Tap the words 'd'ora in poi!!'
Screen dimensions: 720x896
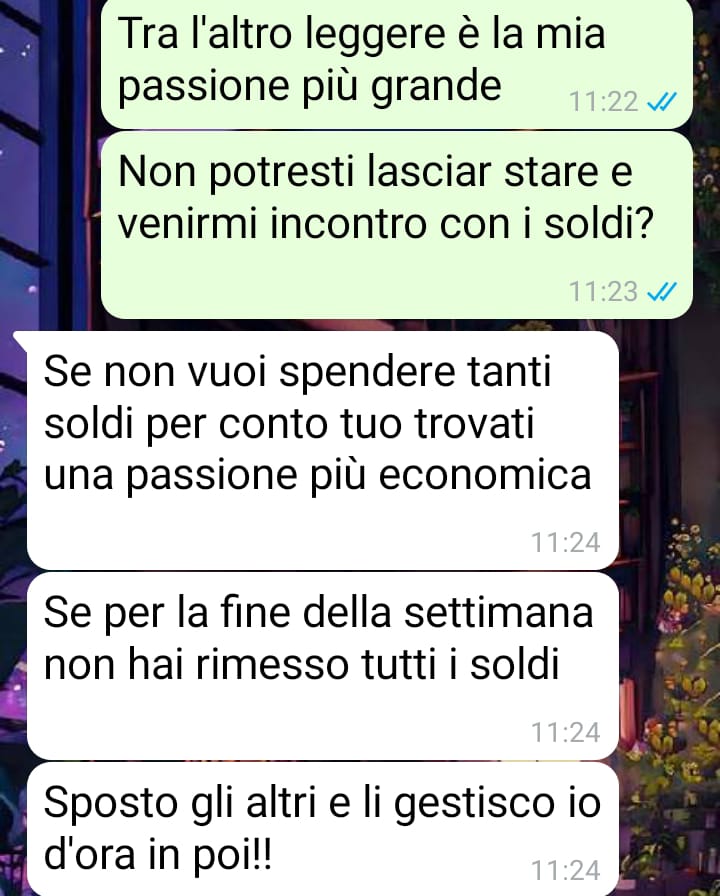157,855
